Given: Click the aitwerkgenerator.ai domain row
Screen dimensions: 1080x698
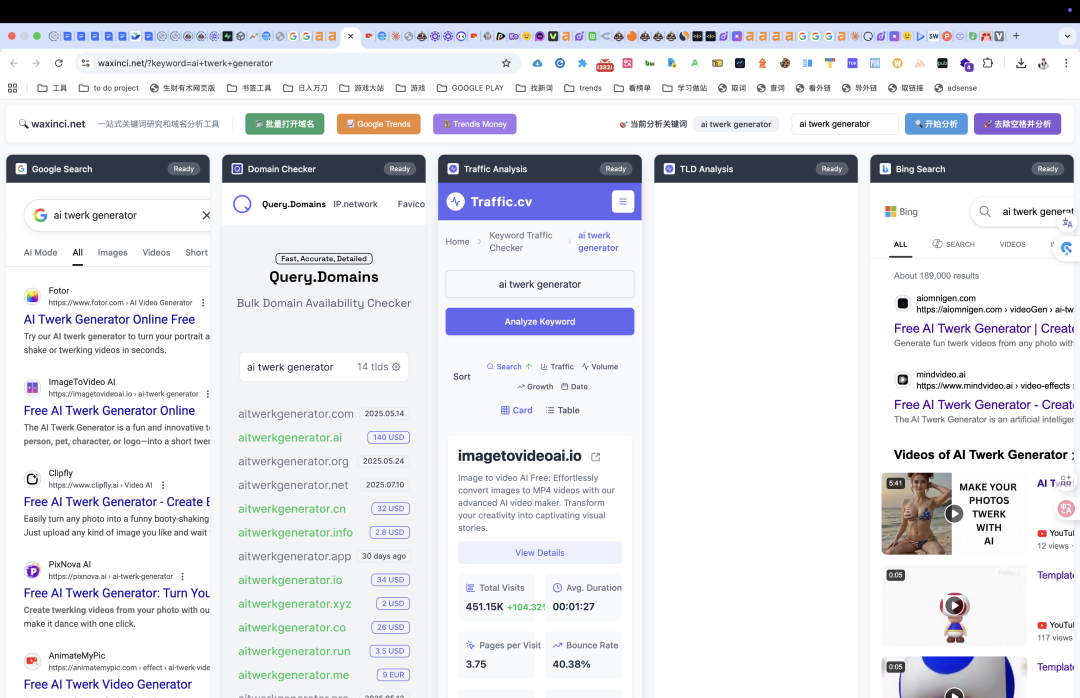Looking at the screenshot, I should 324,438.
